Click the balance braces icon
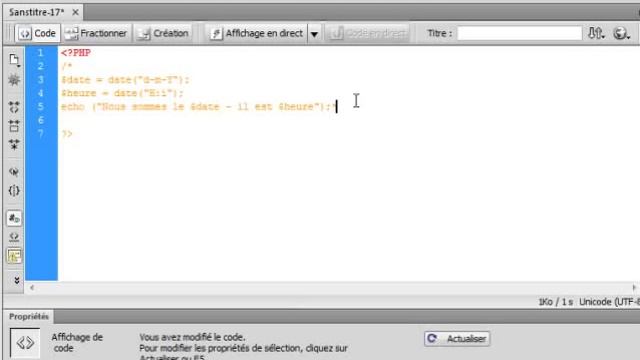Viewport: 640px width, 360px height. point(14,191)
